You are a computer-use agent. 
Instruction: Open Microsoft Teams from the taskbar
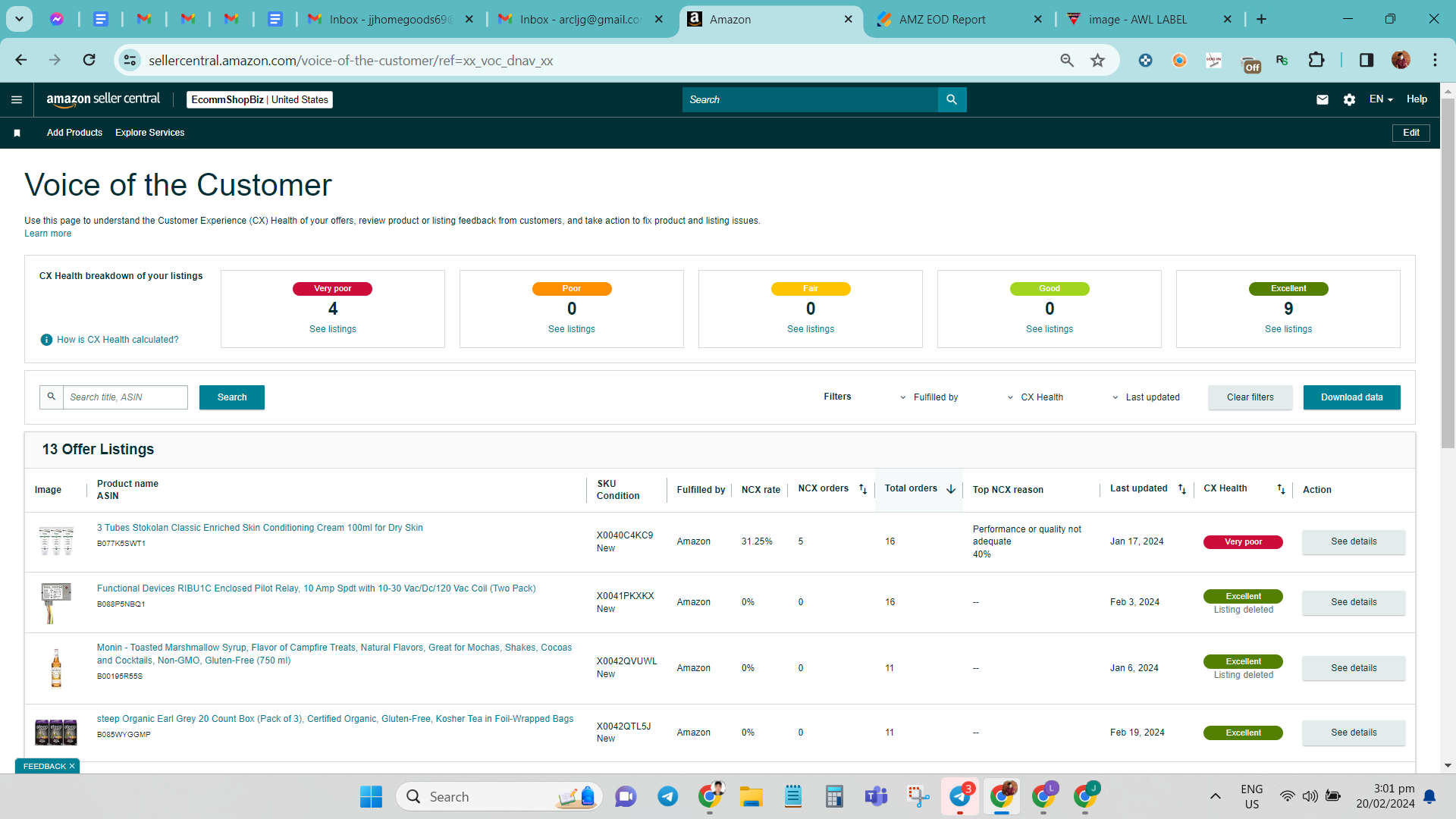pyautogui.click(x=876, y=796)
